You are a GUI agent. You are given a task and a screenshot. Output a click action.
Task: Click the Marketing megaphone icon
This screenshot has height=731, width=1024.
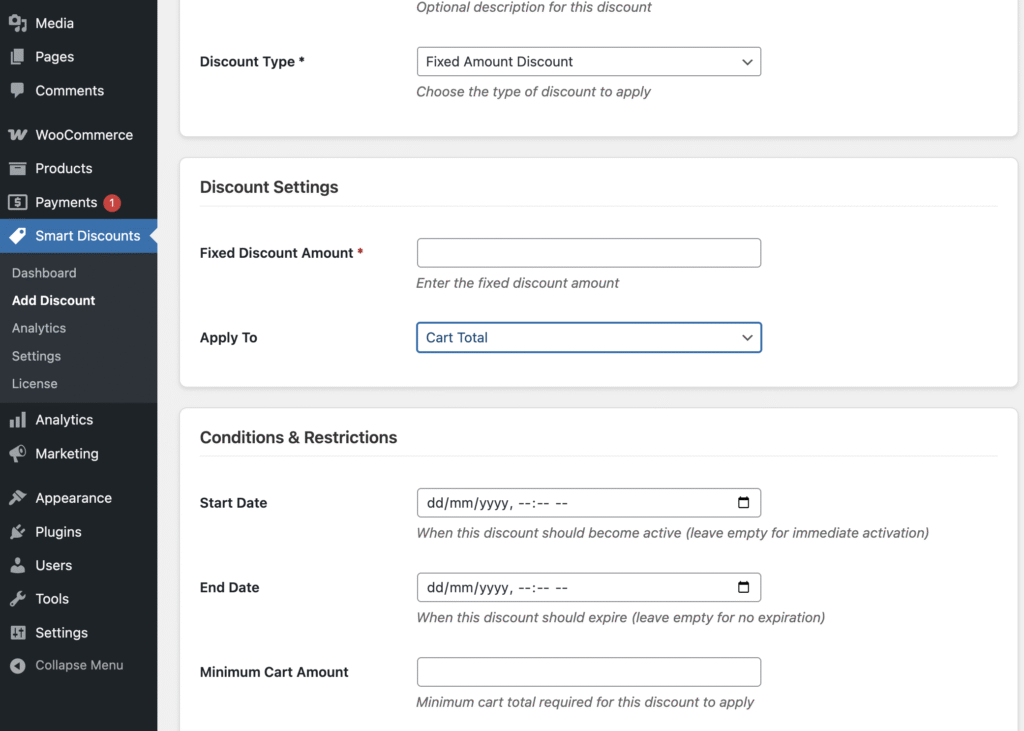(17, 454)
